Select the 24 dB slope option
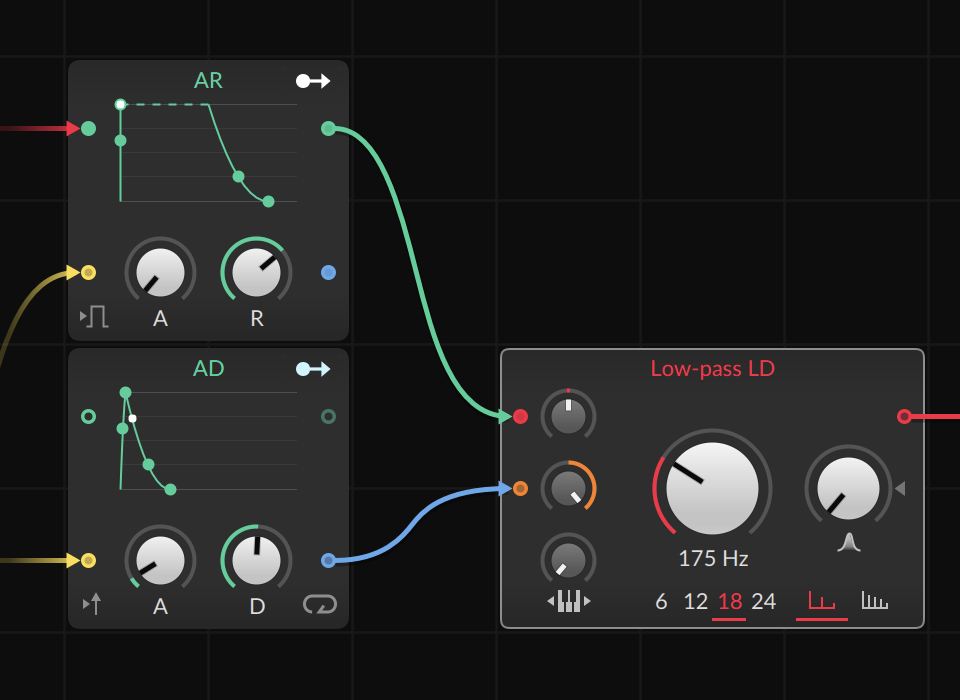 point(764,602)
